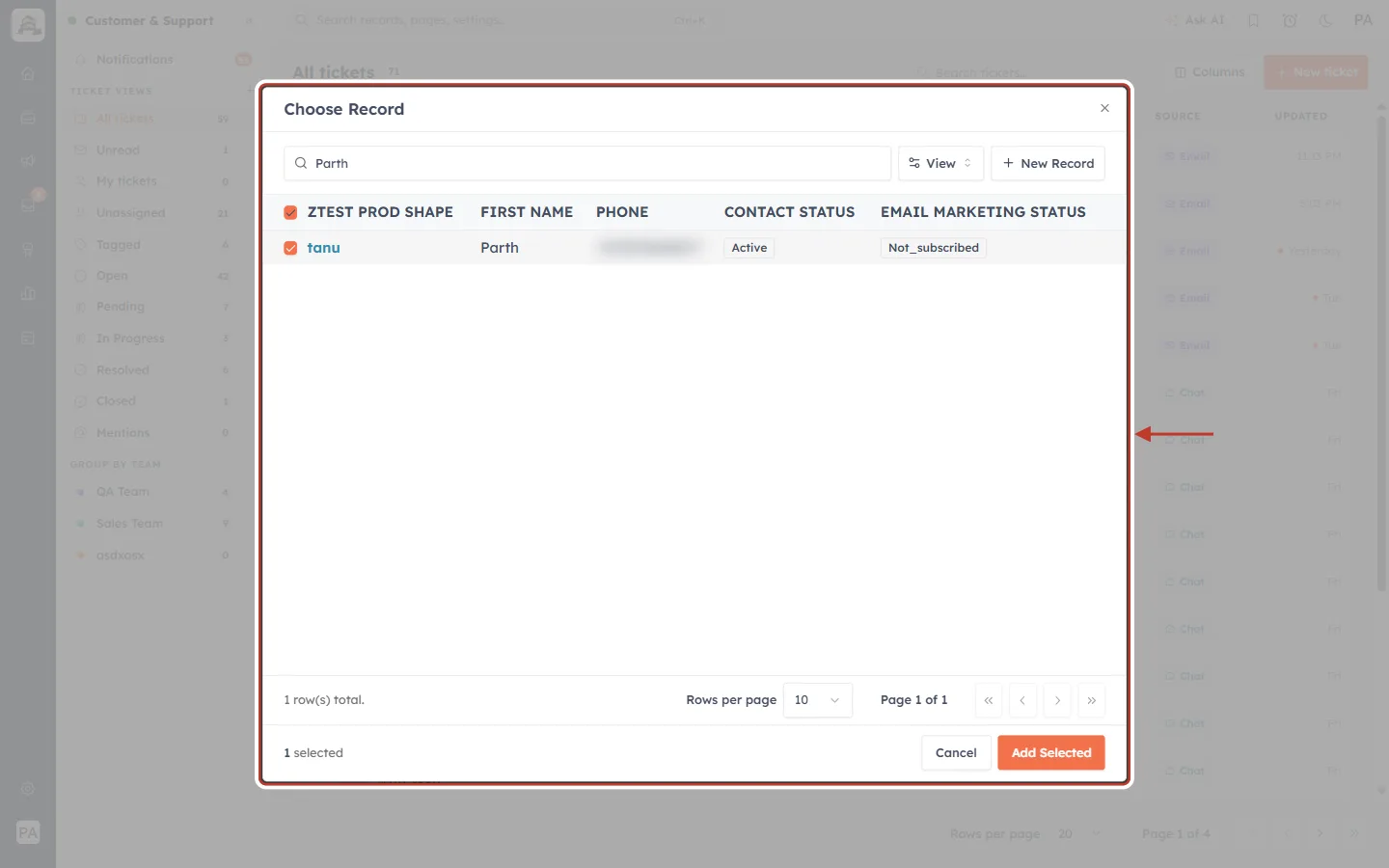Screen dimensions: 1389x868
Task: Click the alarm clock icon in the top bar
Action: 1290,20
